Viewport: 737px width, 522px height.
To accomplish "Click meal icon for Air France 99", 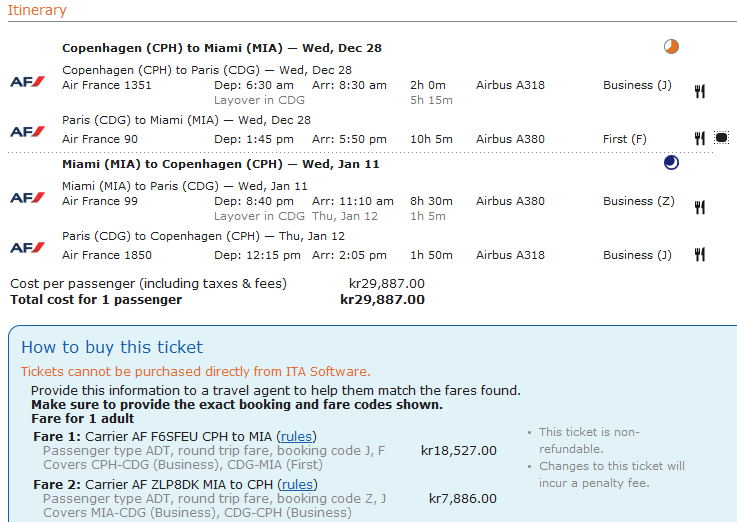I will (700, 208).
